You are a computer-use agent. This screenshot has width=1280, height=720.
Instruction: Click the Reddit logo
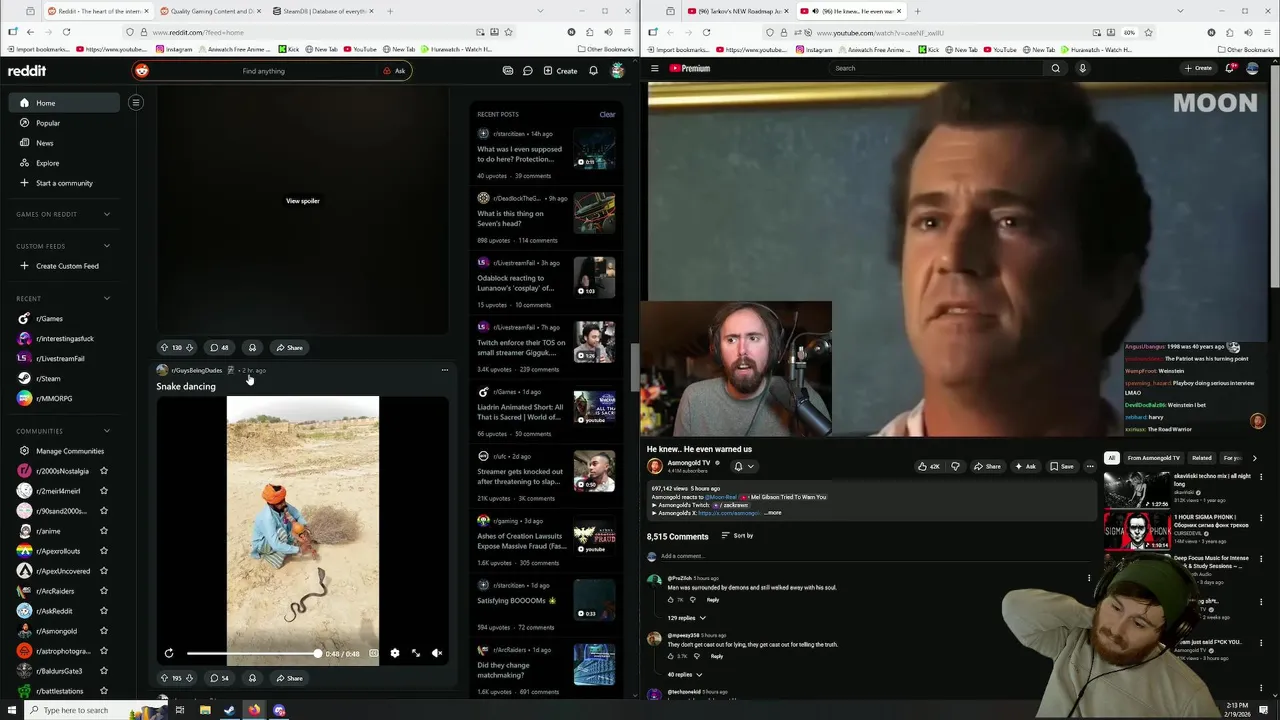(x=27, y=71)
